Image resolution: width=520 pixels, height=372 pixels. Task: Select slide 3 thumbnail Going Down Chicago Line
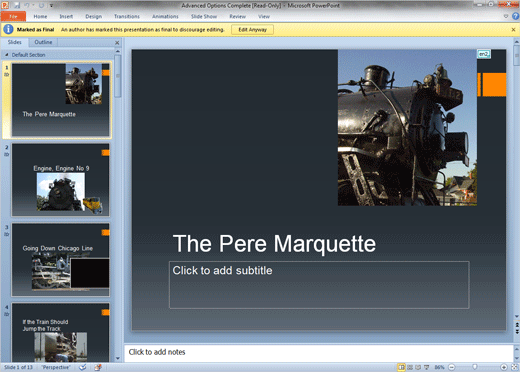pos(61,260)
